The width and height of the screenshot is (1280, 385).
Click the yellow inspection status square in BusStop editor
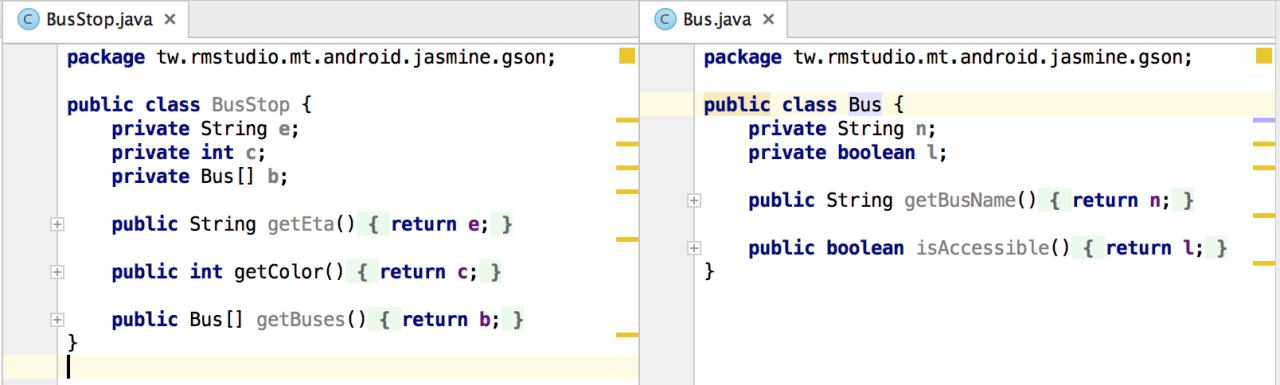[627, 56]
